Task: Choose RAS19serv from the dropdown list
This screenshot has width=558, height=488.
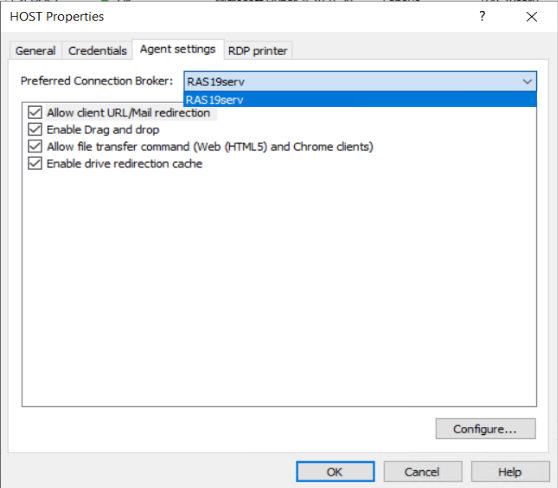Action: (x=360, y=100)
